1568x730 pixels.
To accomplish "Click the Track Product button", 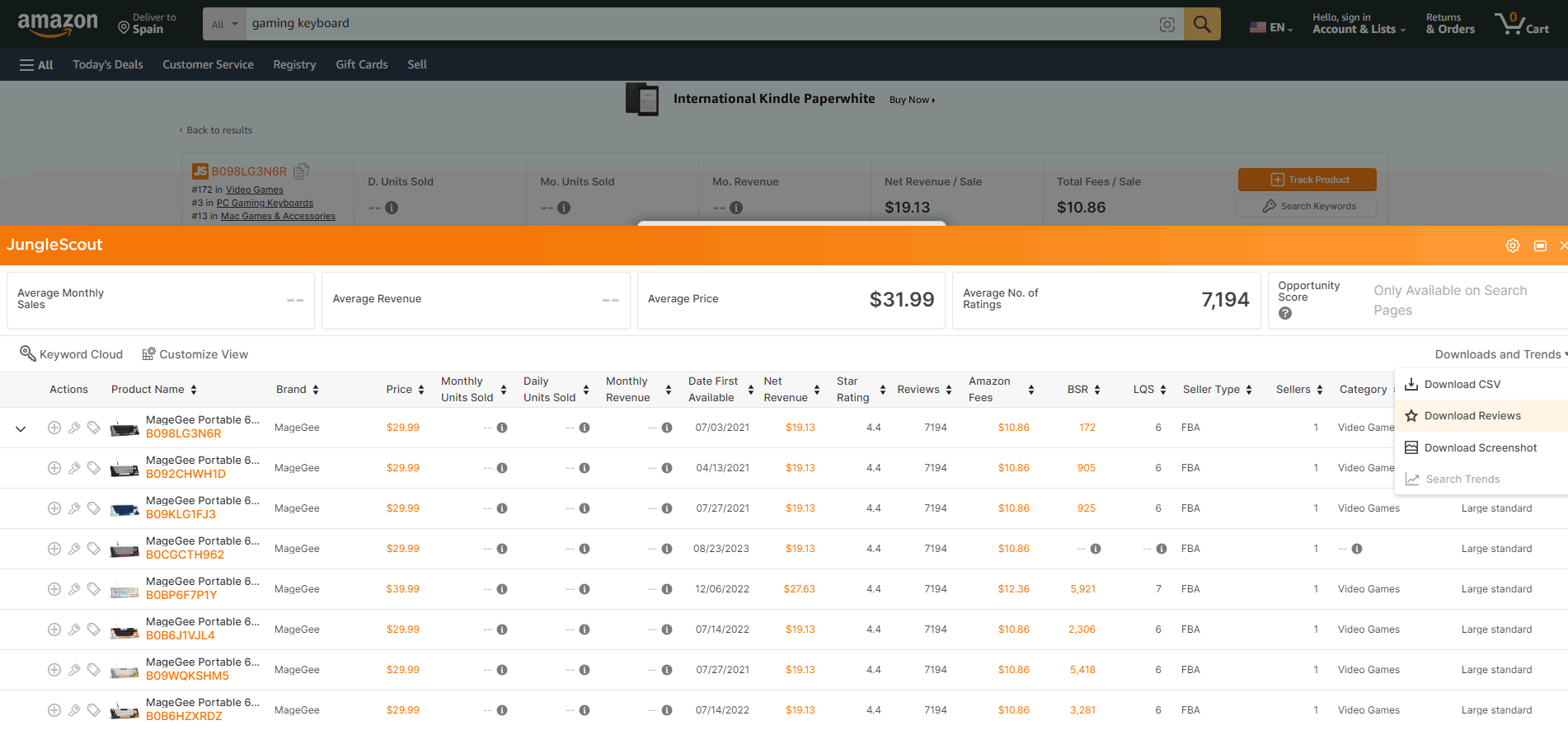I will point(1307,180).
